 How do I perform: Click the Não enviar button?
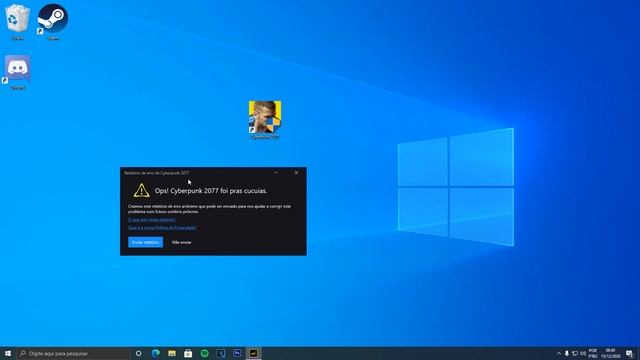tap(182, 242)
